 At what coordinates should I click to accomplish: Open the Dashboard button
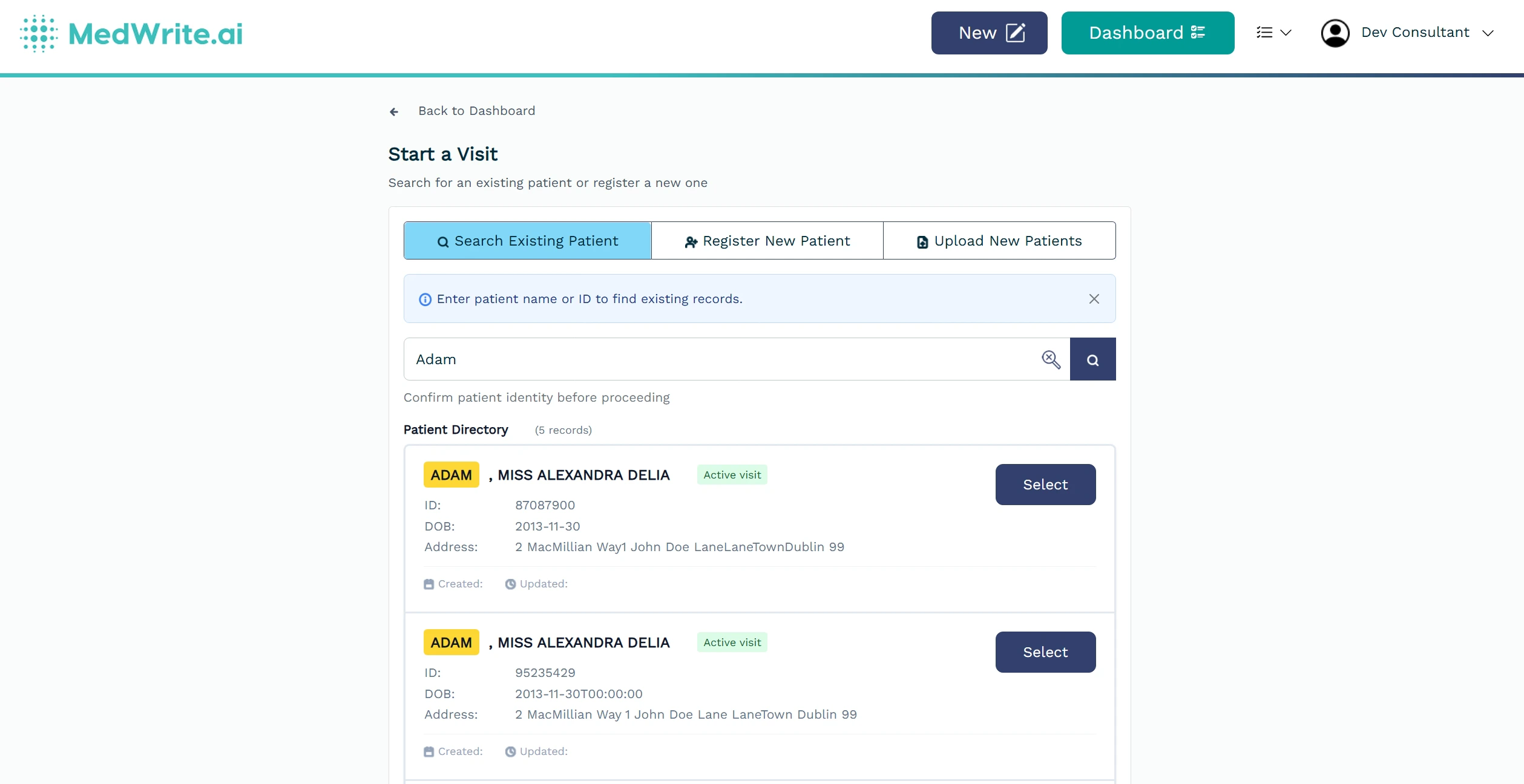point(1147,33)
